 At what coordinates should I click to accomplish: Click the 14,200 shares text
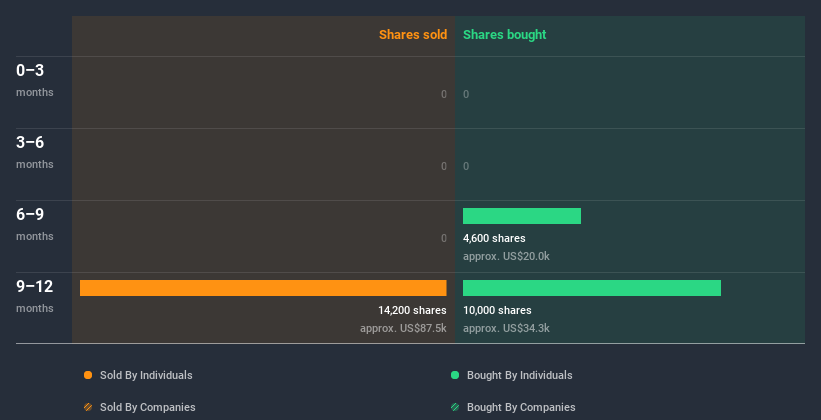[412, 311]
